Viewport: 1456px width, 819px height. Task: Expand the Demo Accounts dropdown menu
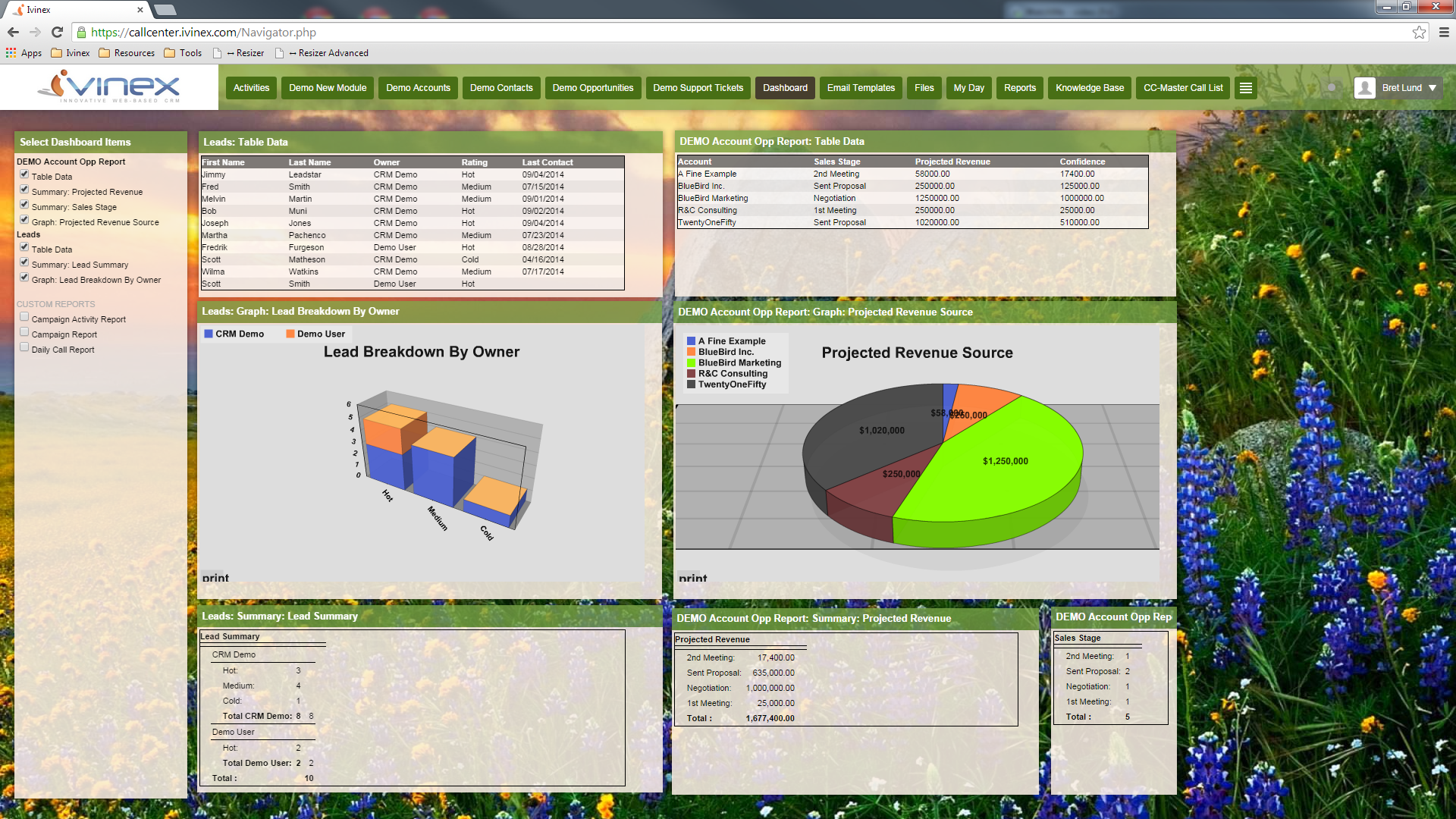coord(419,89)
